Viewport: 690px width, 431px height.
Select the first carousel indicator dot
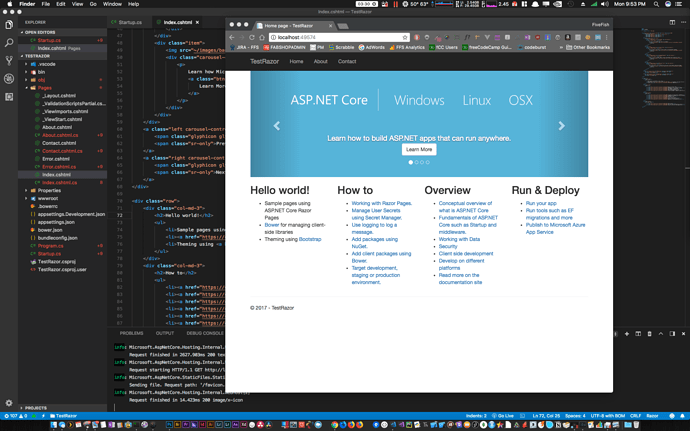point(411,162)
